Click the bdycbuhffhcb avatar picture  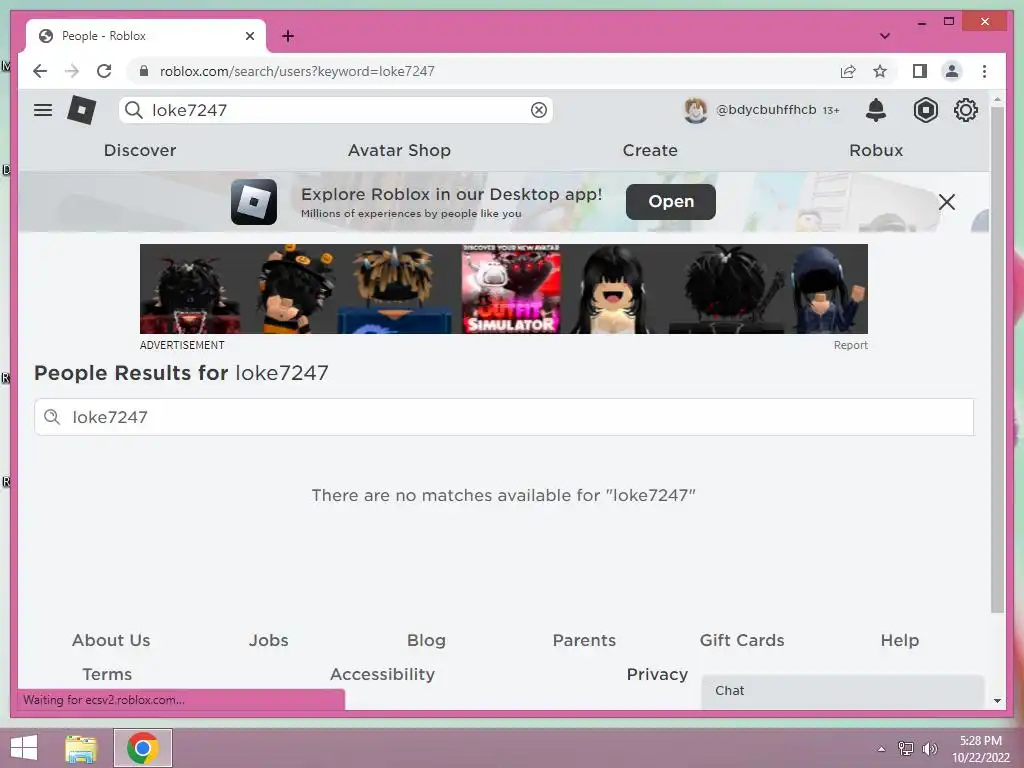point(696,110)
